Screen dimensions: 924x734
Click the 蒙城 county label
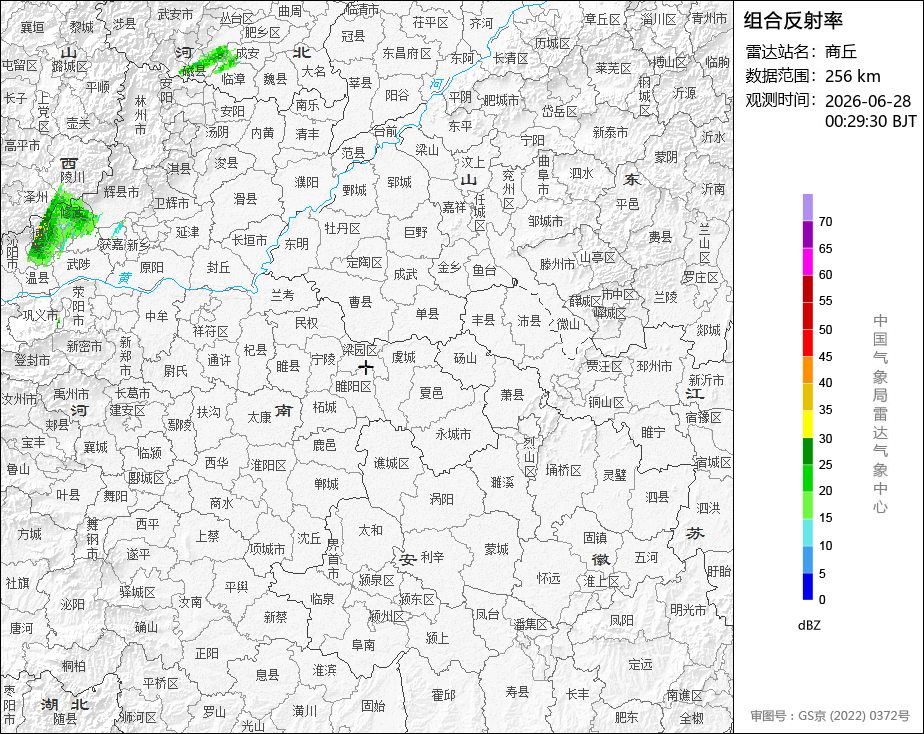pyautogui.click(x=496, y=549)
